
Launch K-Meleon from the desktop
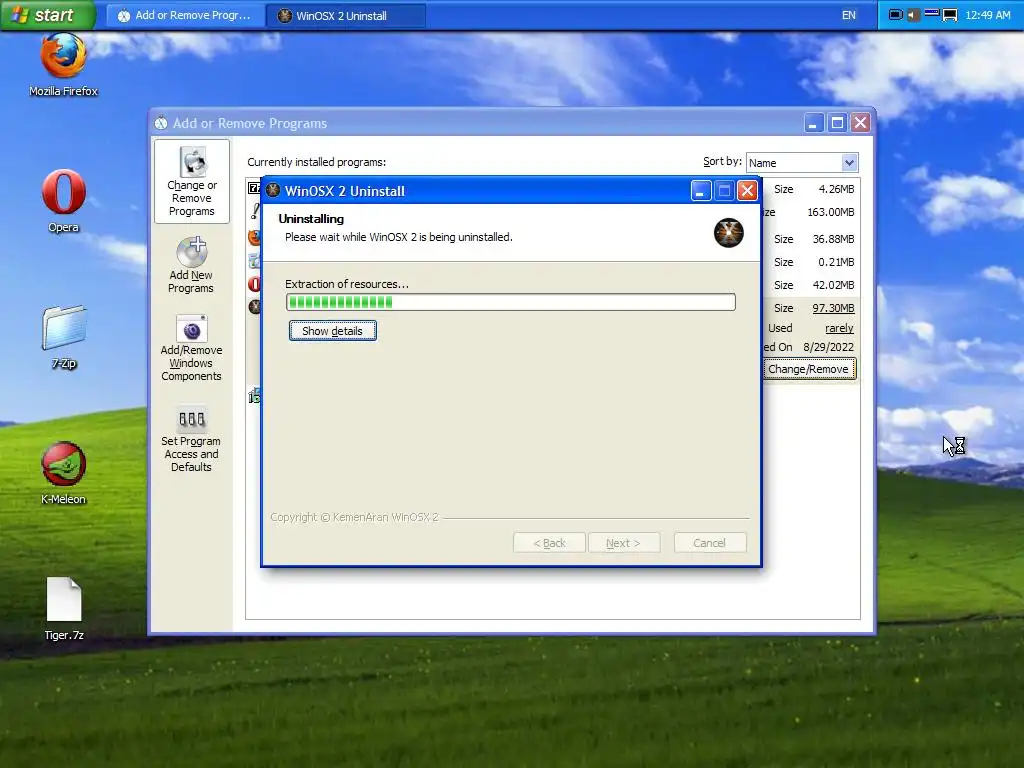click(63, 464)
